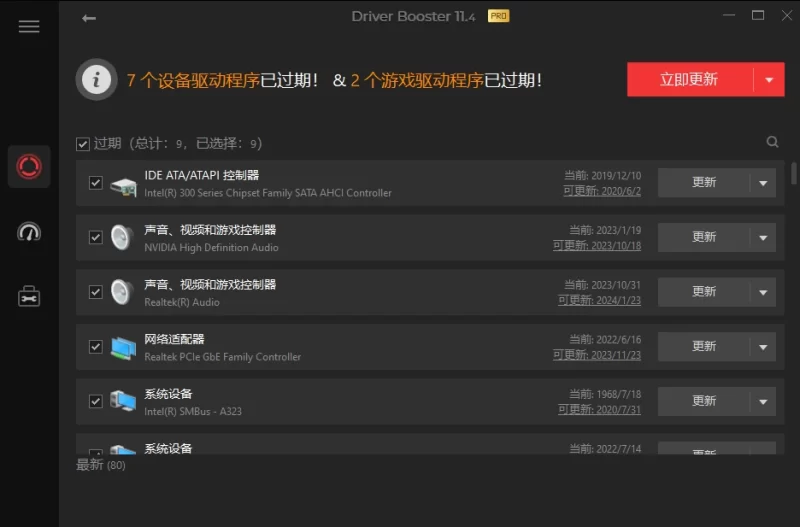Expand update options for Realtek PCIe GbE
The image size is (800, 527).
(763, 347)
